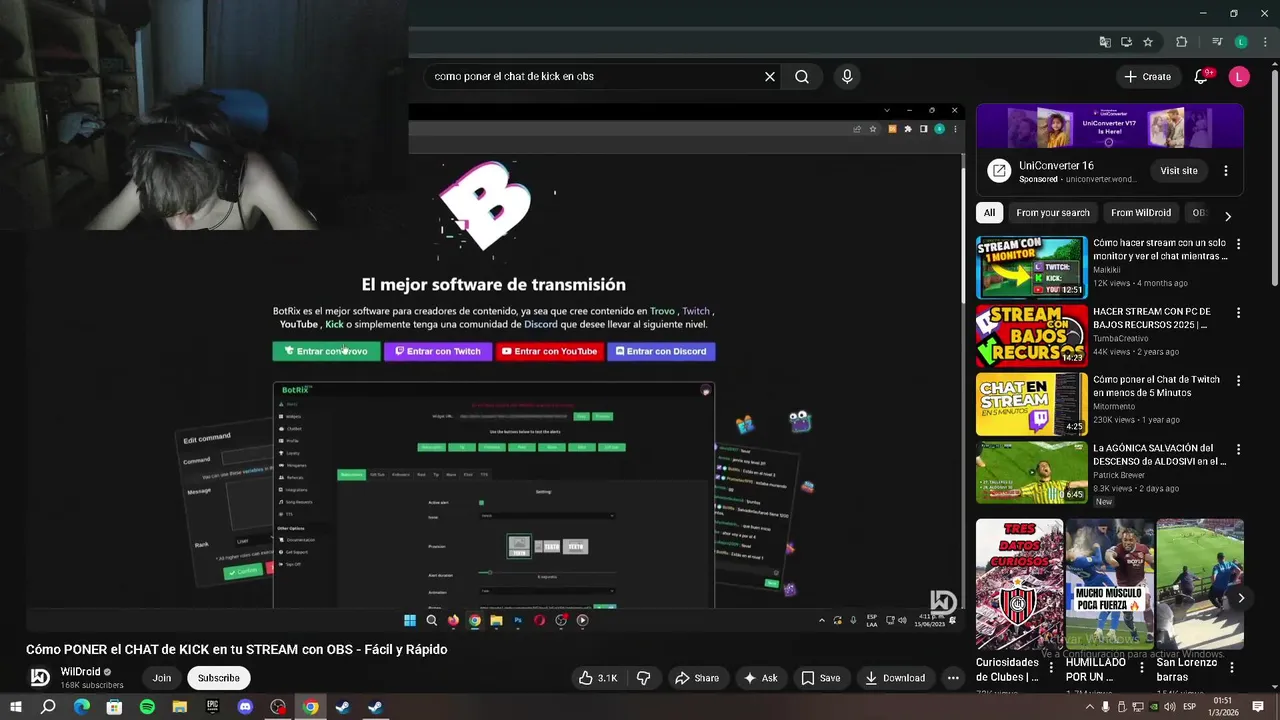Click the WilDroid channel name
This screenshot has width=1280, height=720.
coord(80,672)
